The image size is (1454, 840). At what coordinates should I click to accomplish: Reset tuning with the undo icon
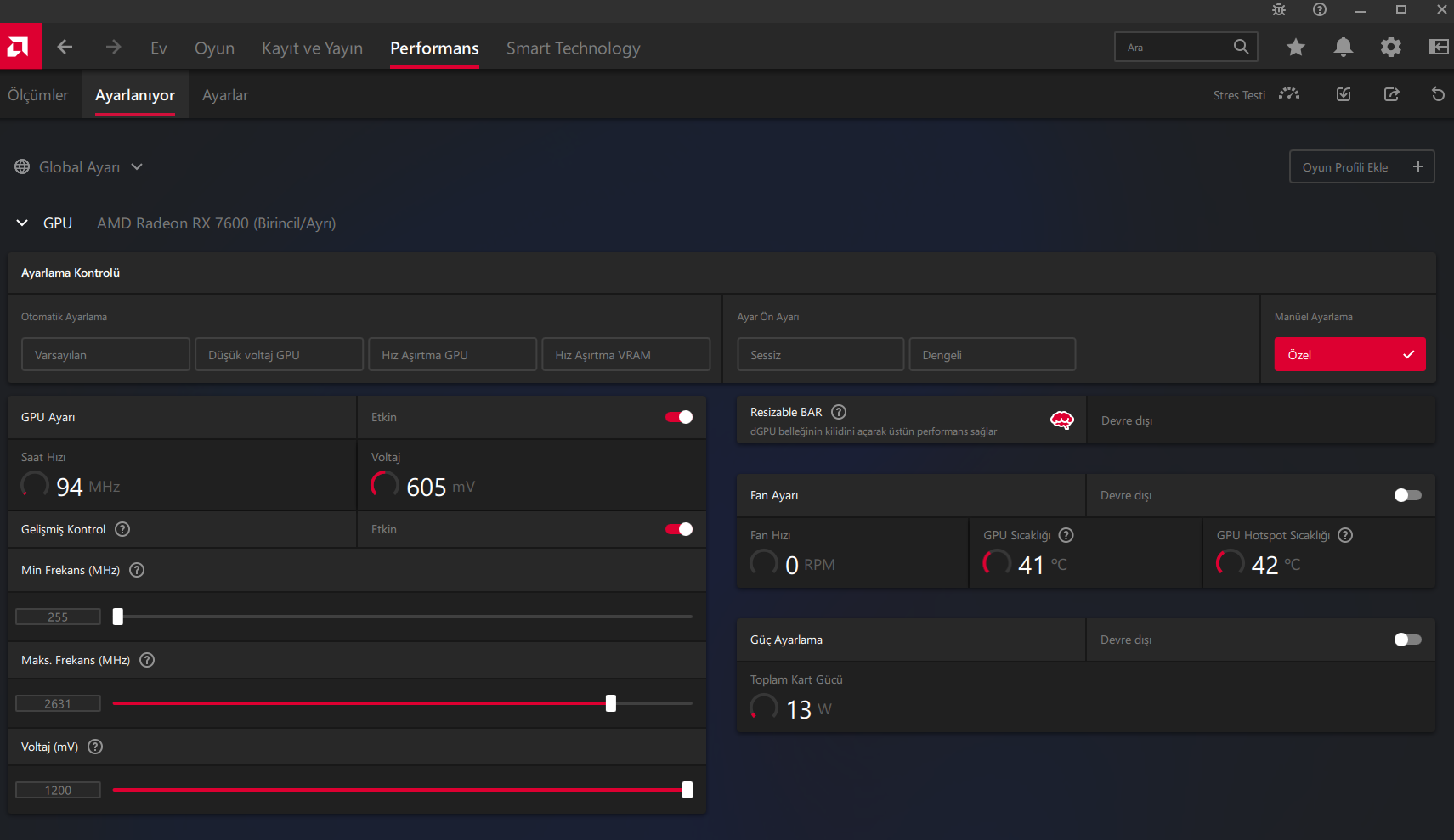click(x=1438, y=94)
